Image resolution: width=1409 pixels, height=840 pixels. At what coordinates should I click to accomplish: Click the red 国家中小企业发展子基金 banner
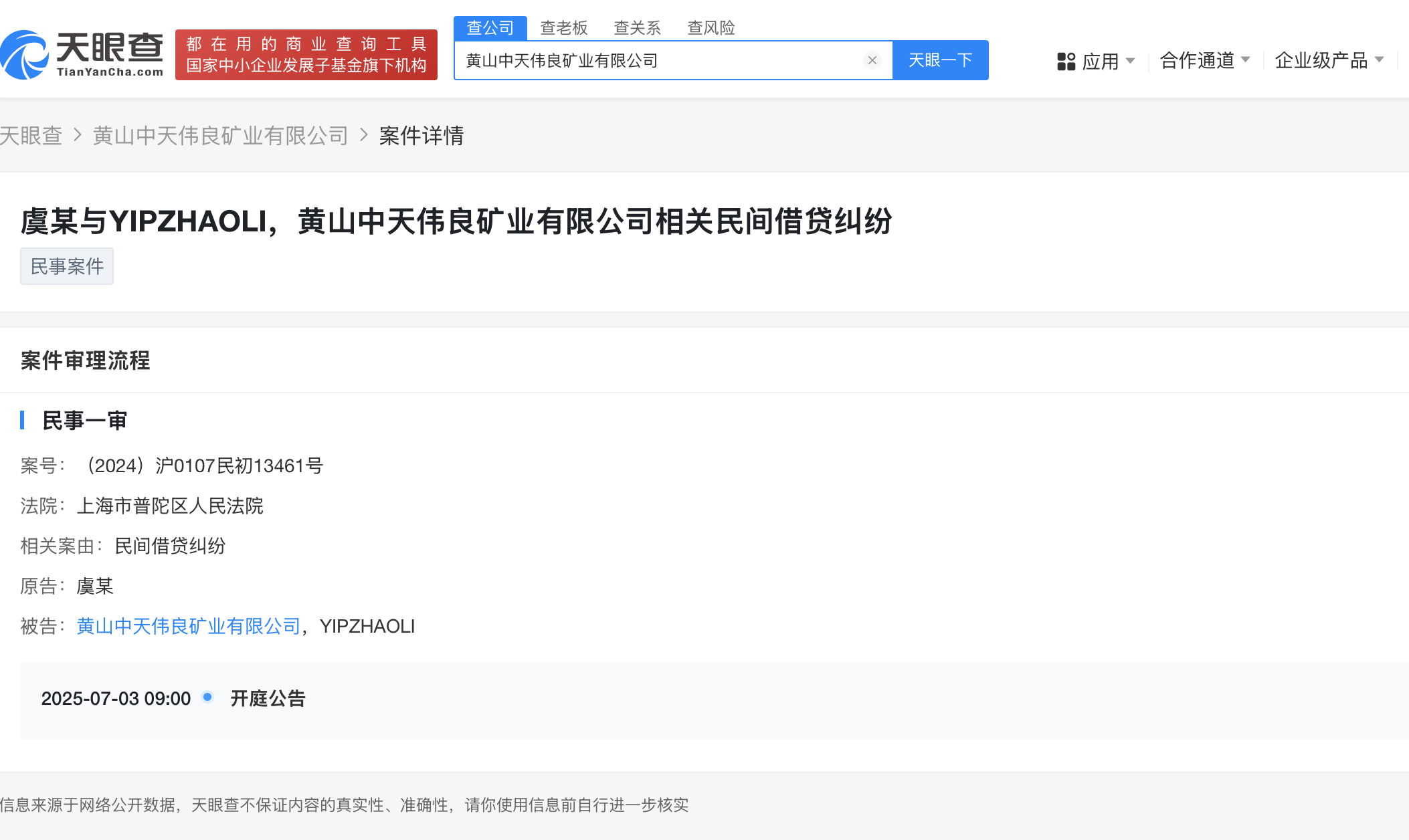click(x=306, y=55)
